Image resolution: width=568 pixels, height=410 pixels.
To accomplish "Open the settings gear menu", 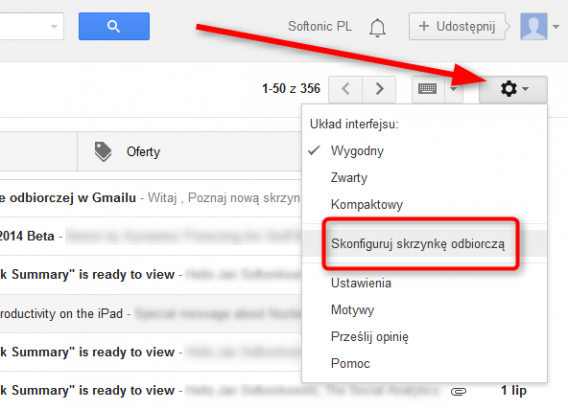I will (x=513, y=89).
